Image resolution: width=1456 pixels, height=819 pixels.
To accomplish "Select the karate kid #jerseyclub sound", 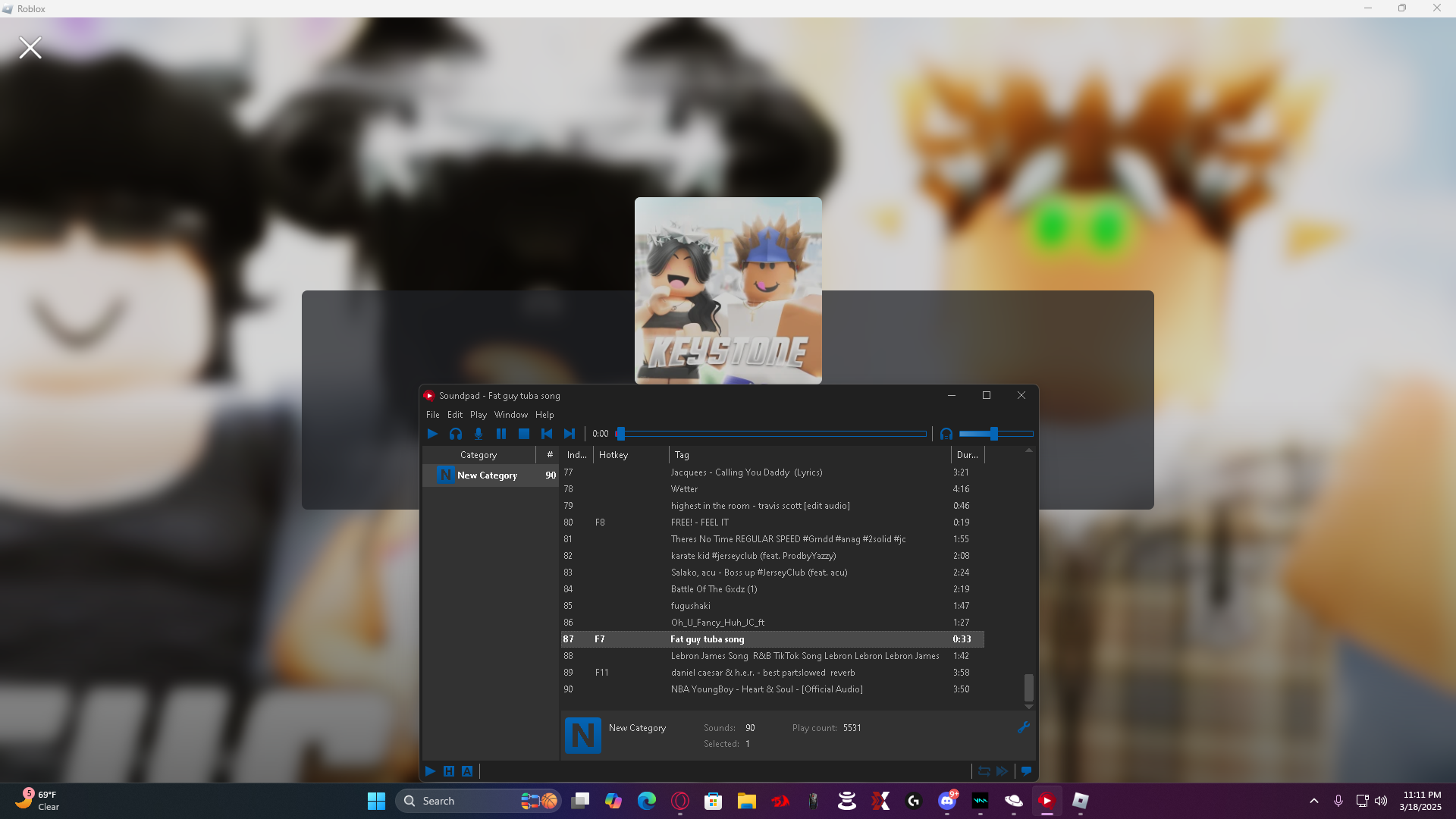I will pos(773,556).
